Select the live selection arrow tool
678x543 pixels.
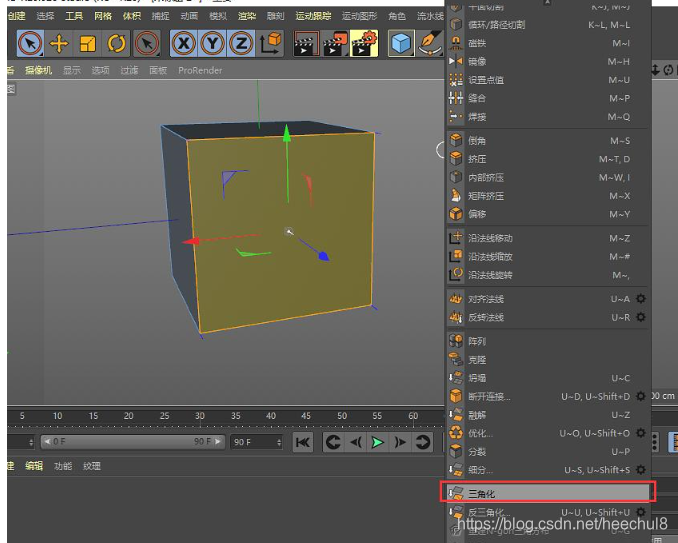pyautogui.click(x=30, y=44)
